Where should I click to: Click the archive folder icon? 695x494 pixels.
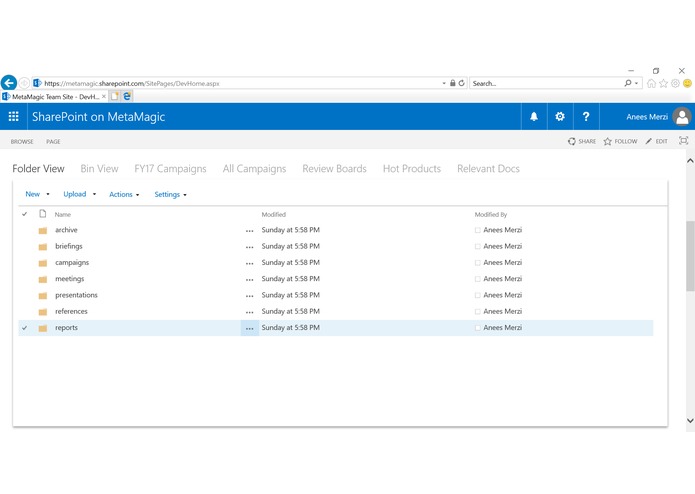(x=43, y=230)
